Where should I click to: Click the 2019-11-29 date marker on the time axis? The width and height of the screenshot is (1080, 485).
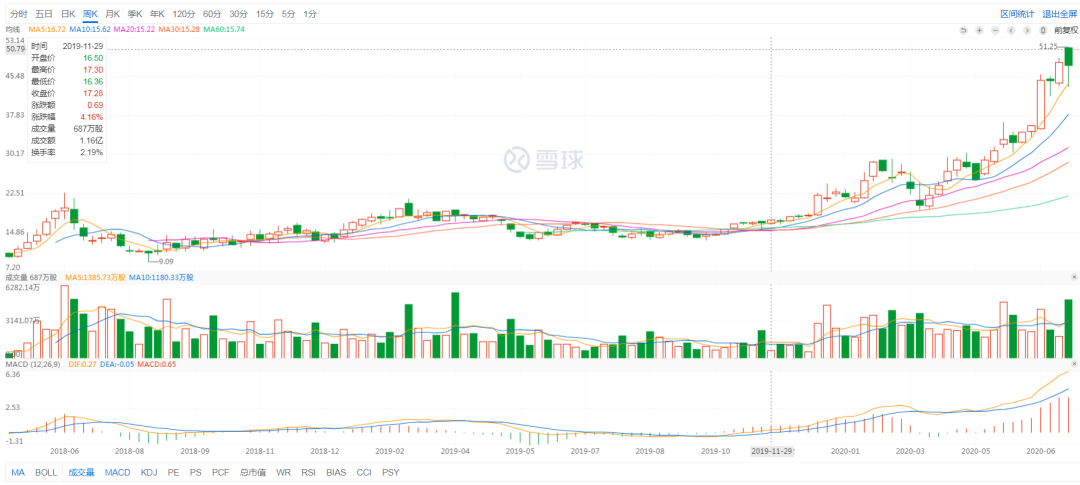[771, 451]
